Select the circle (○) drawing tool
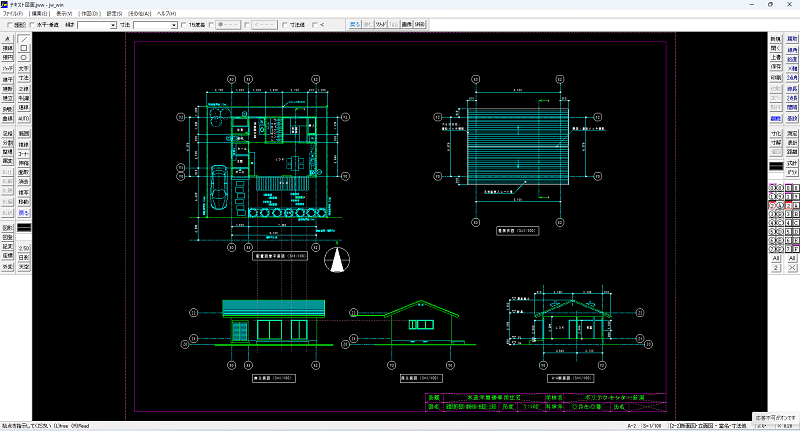The width and height of the screenshot is (800, 431). 23,58
